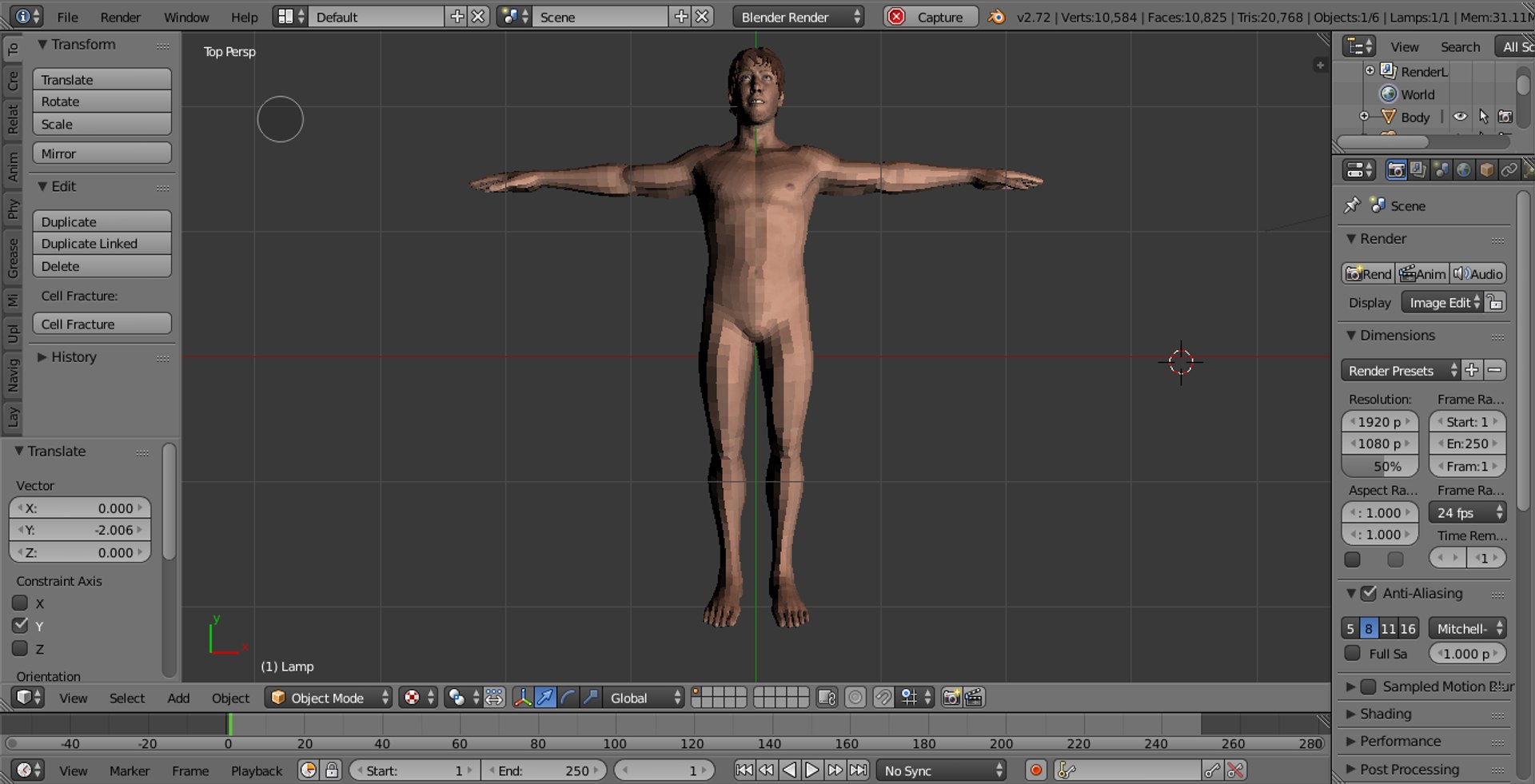Click the Blender logo icon in info header

click(x=996, y=17)
